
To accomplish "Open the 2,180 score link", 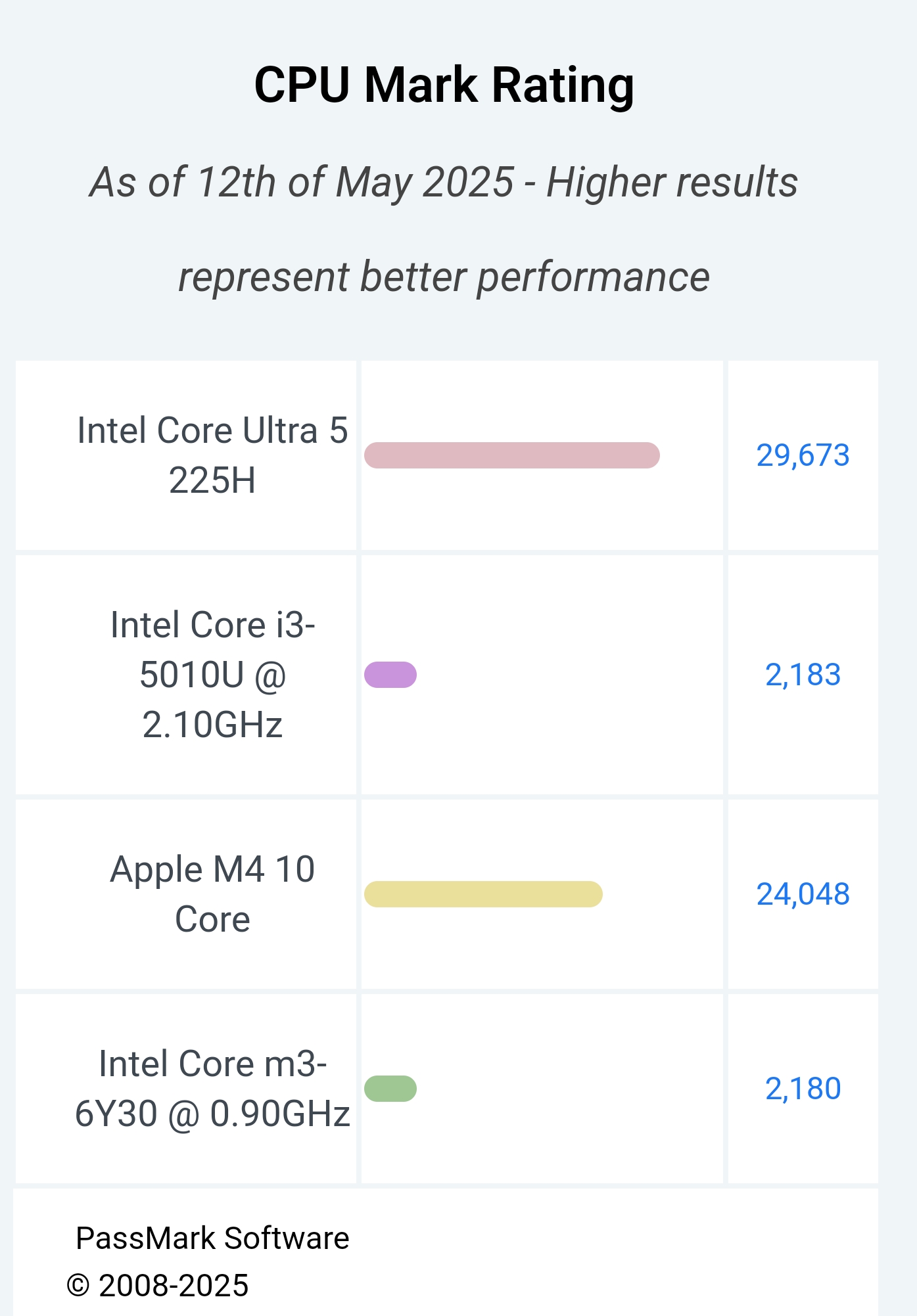I will click(x=803, y=1089).
